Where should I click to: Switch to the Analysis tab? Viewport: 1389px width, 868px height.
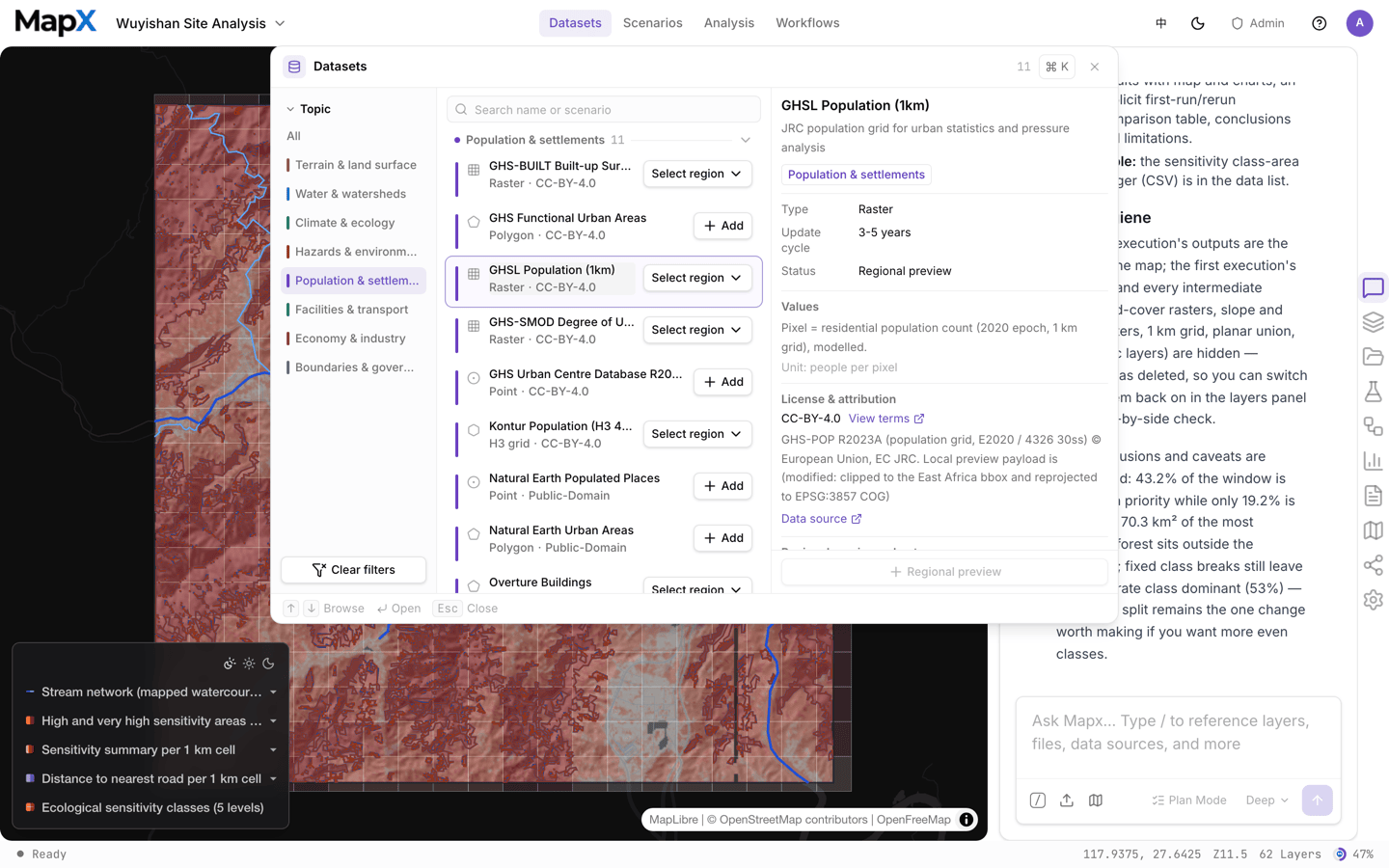tap(729, 23)
